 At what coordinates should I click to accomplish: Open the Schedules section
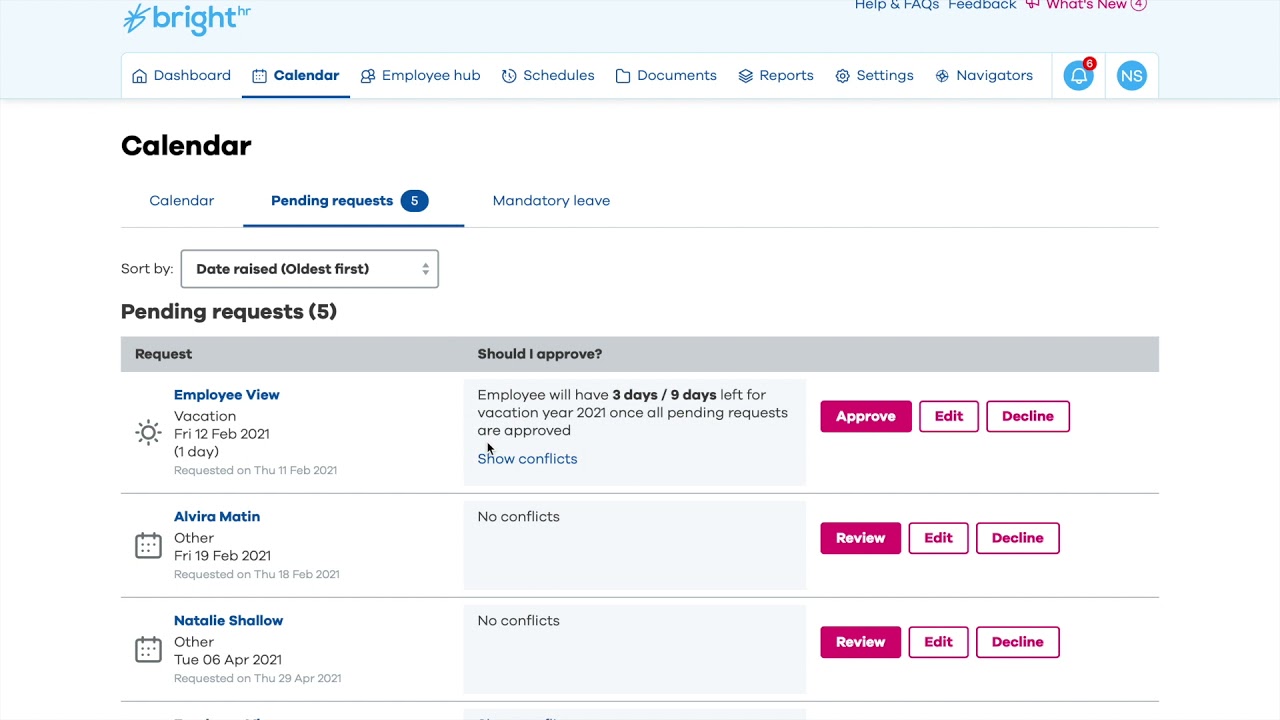[548, 76]
